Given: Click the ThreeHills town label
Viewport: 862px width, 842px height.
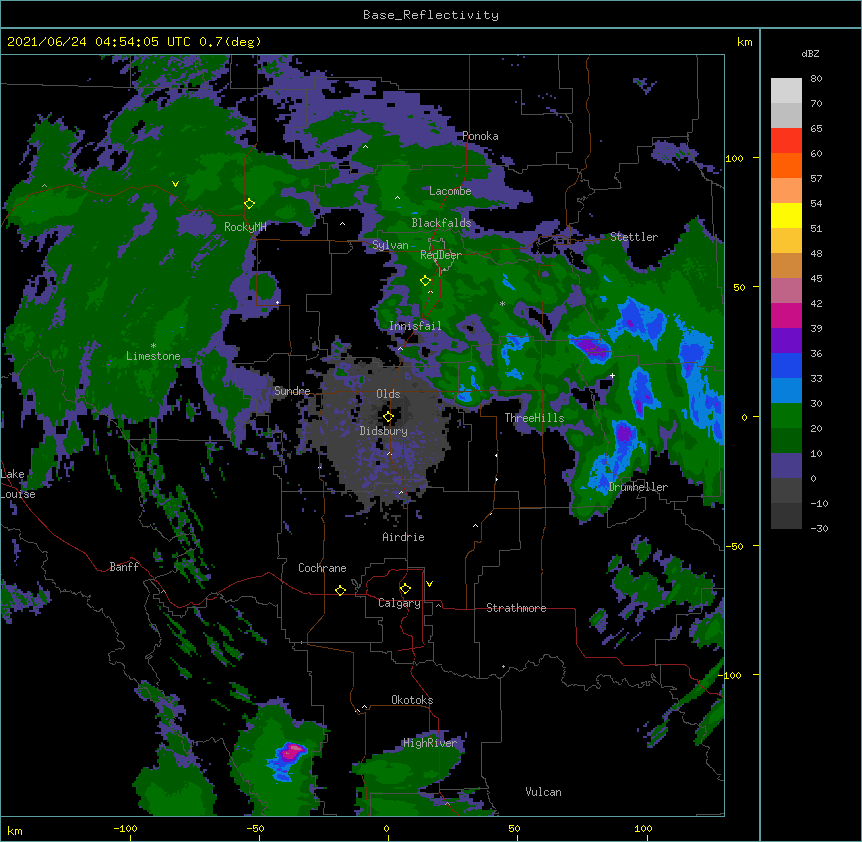Looking at the screenshot, I should click(534, 418).
